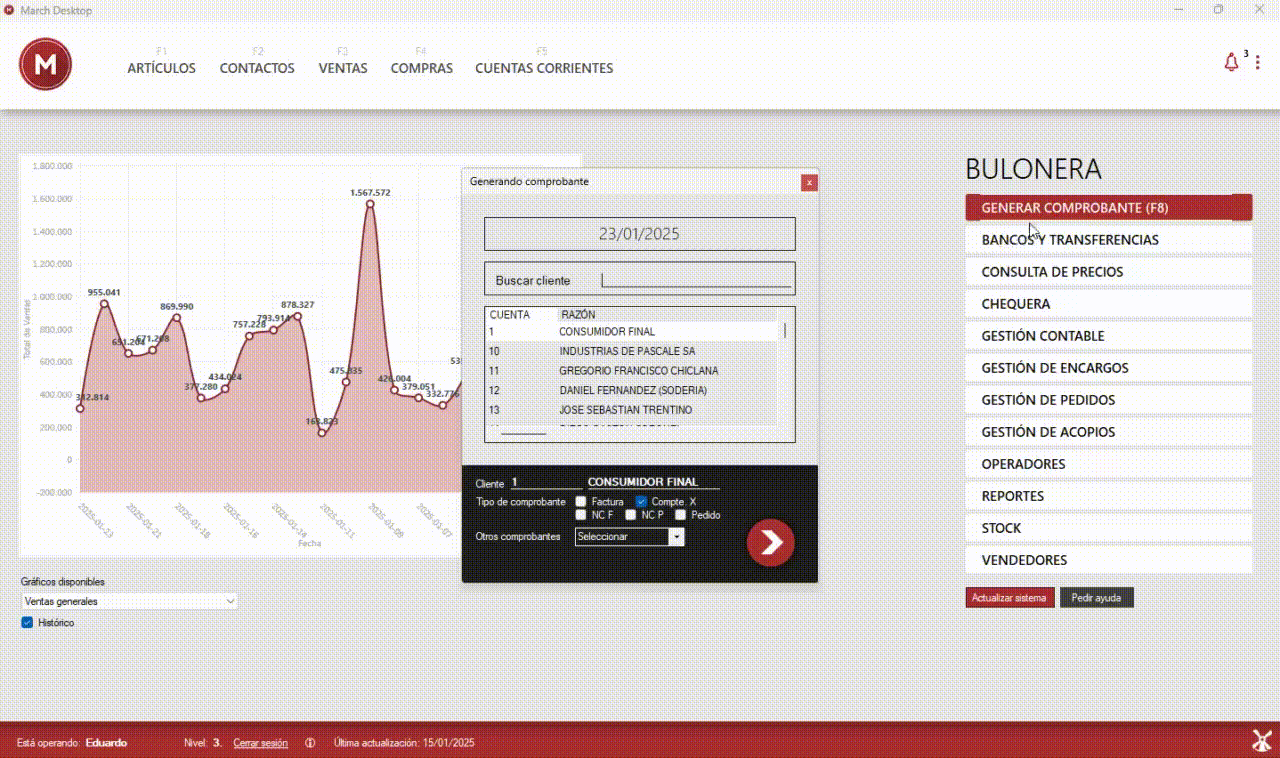Click the 878.327 chart data point

tap(297, 316)
